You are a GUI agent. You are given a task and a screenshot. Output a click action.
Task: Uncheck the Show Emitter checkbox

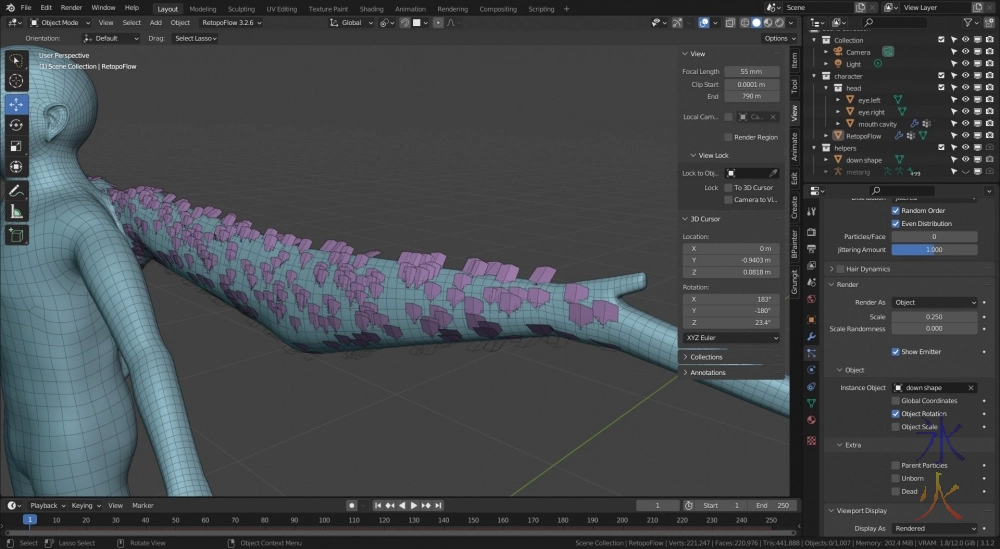pyautogui.click(x=896, y=352)
